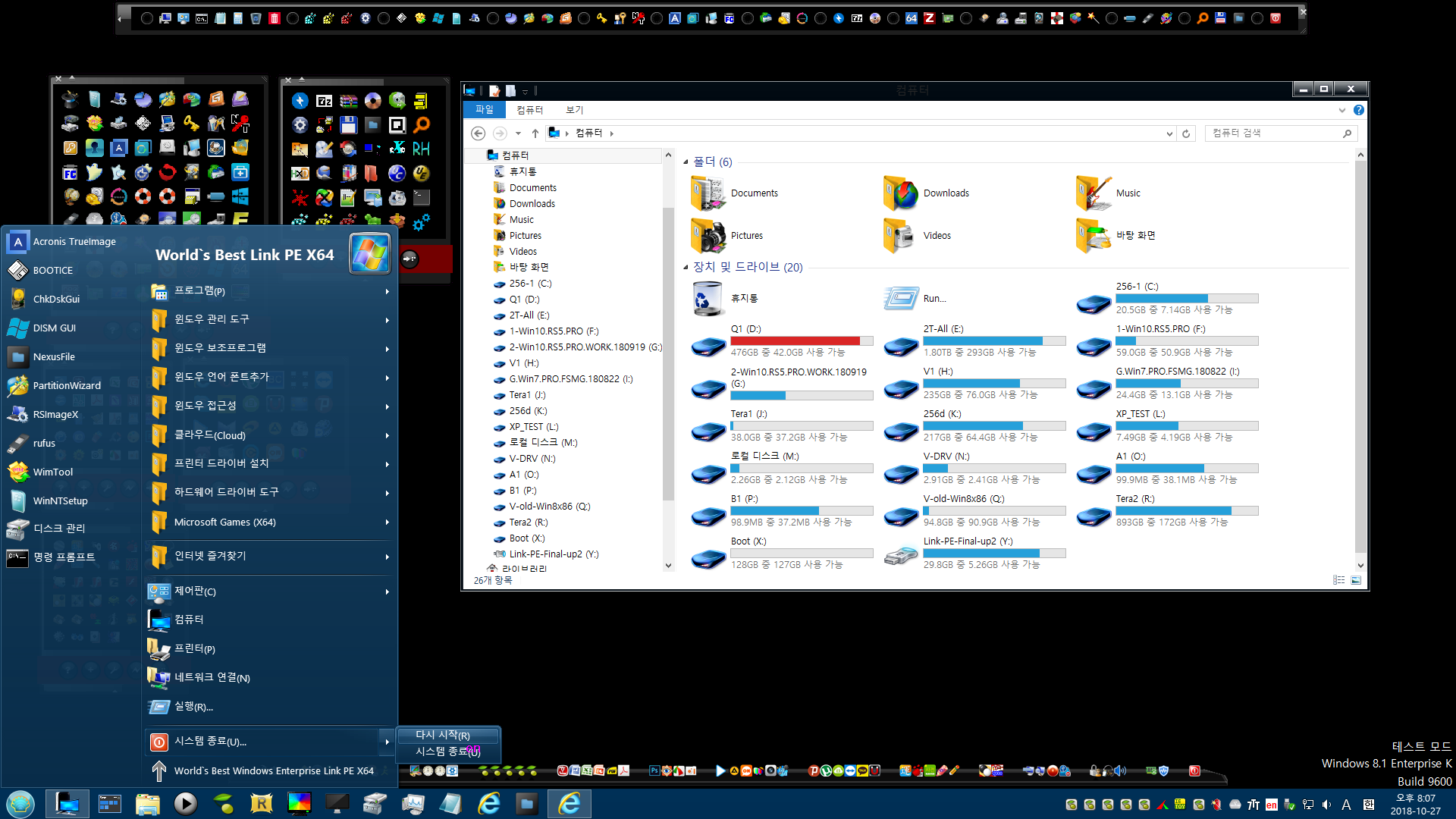The height and width of the screenshot is (819, 1456).
Task: Launch WinNTSetup from start menu
Action: tap(49, 500)
